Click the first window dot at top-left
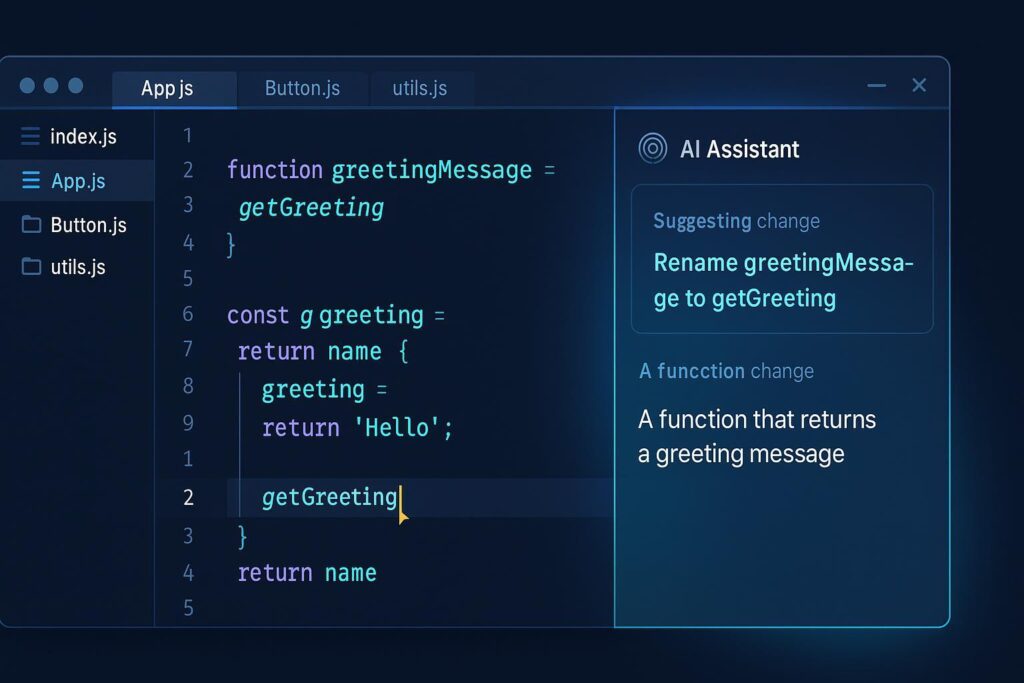 (x=27, y=86)
